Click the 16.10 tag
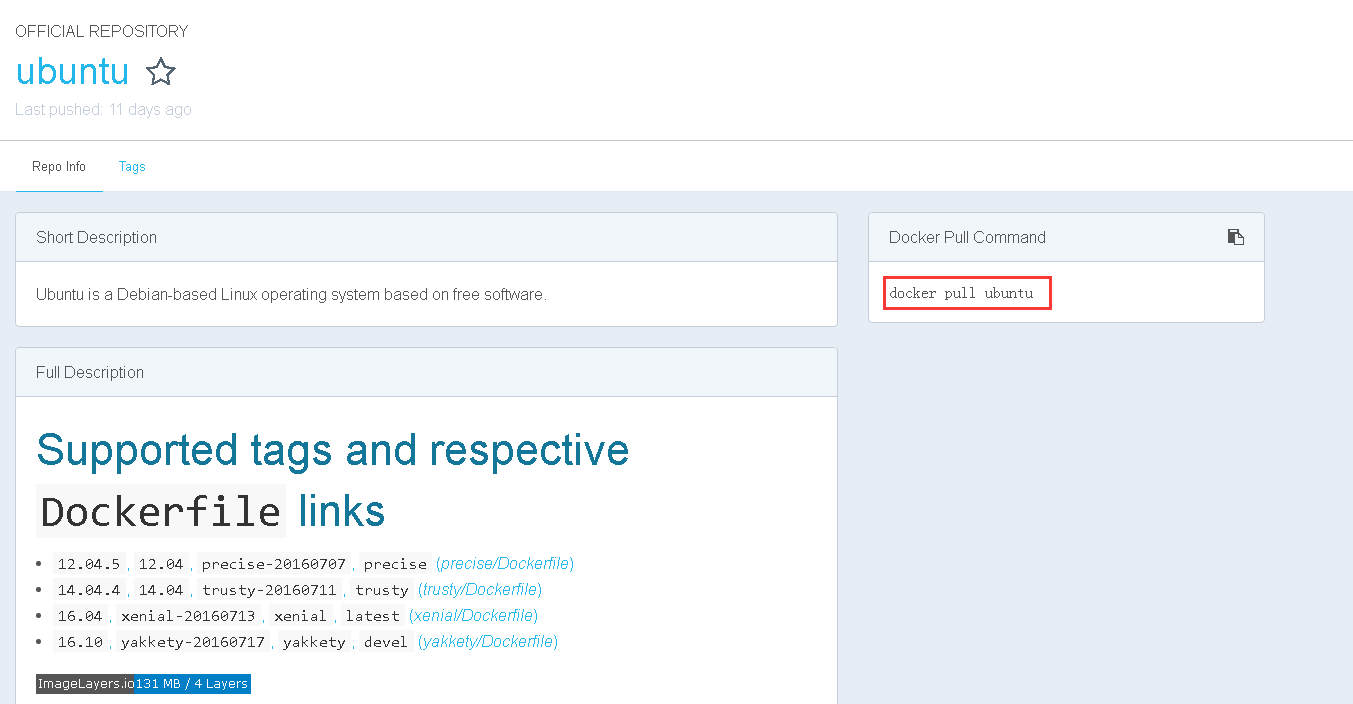Image resolution: width=1353 pixels, height=704 pixels. tap(80, 642)
